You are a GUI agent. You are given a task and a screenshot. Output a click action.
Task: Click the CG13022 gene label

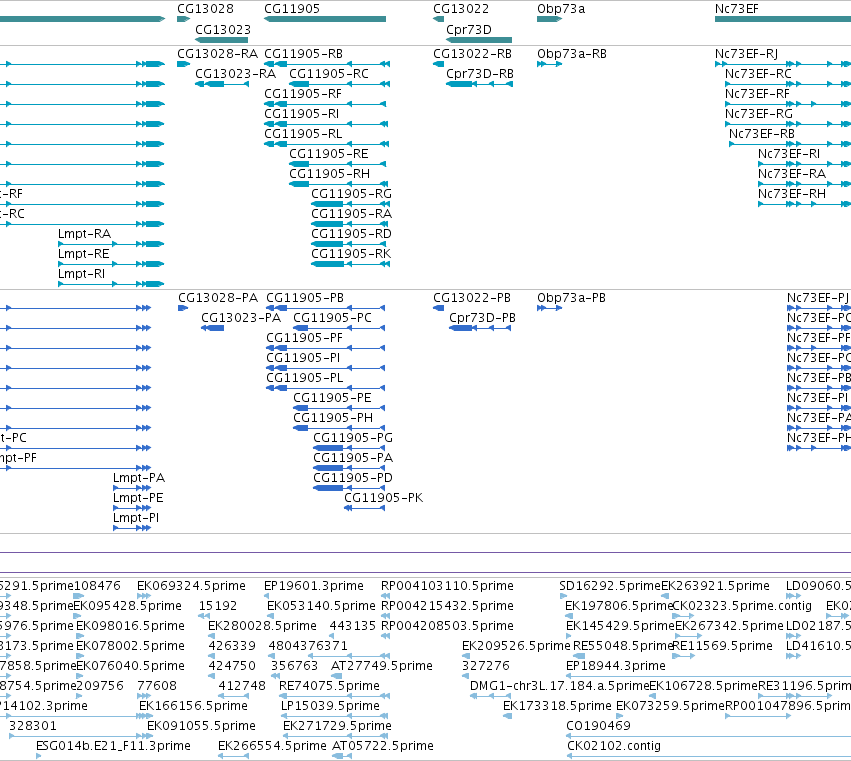461,9
